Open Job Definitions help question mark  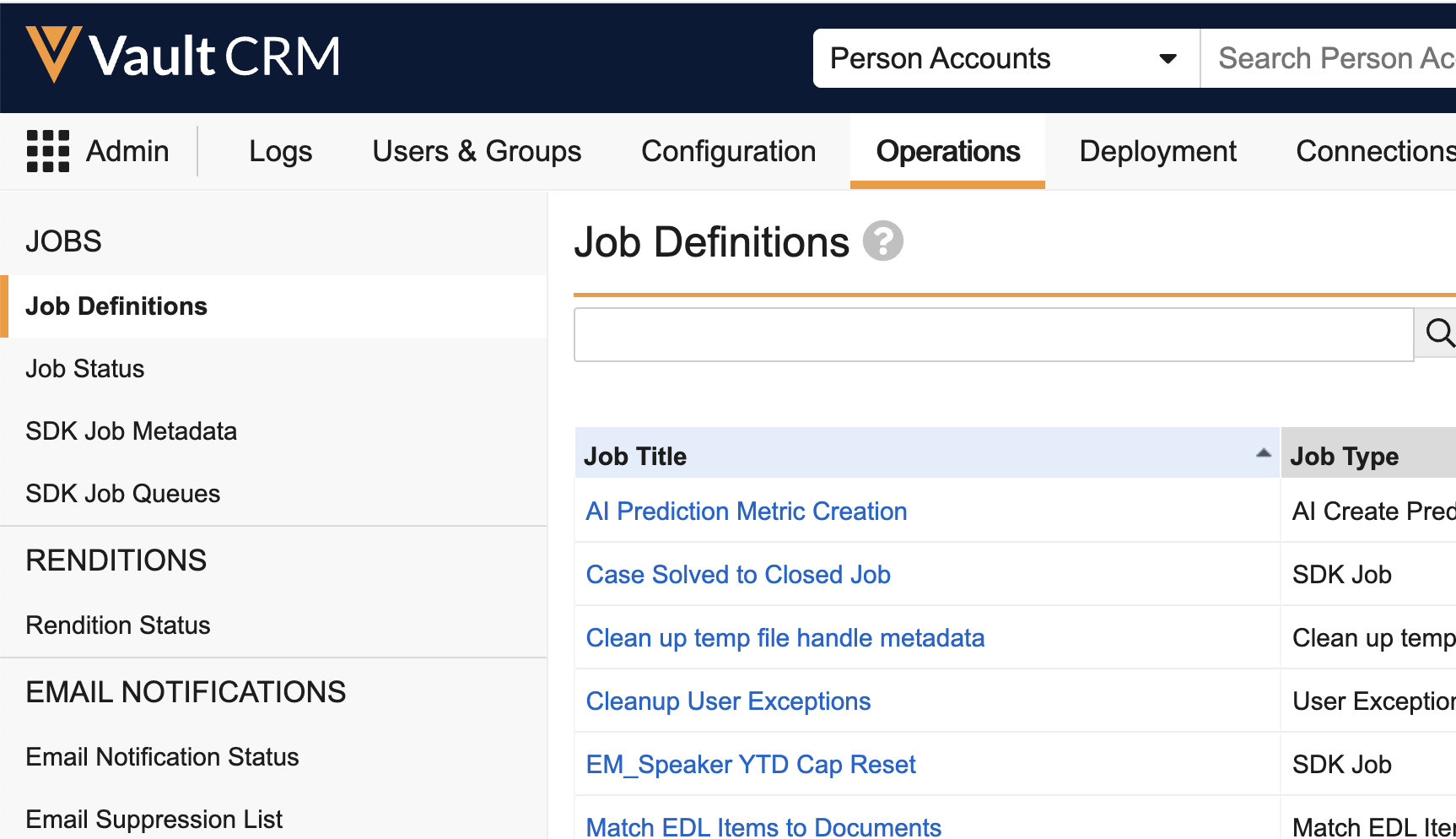882,241
